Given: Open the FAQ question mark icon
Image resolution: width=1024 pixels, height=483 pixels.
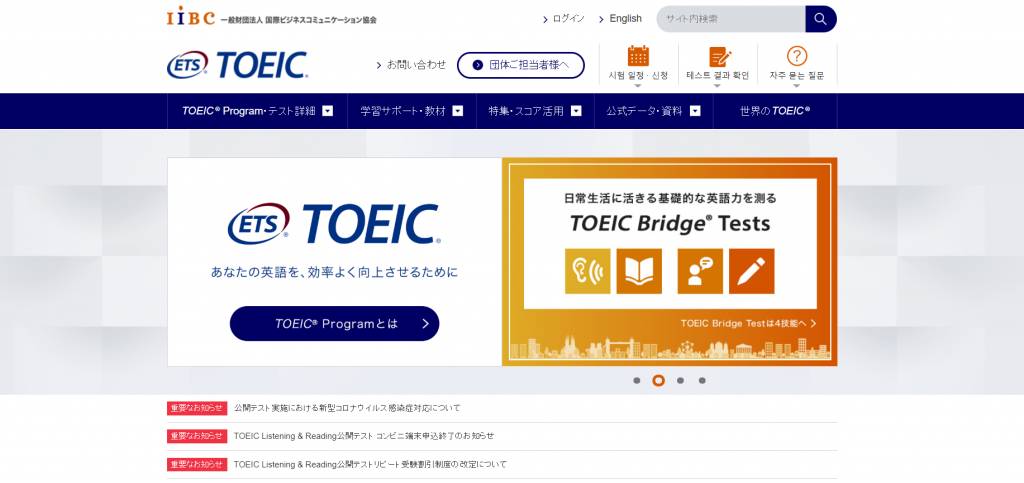Looking at the screenshot, I should (797, 56).
